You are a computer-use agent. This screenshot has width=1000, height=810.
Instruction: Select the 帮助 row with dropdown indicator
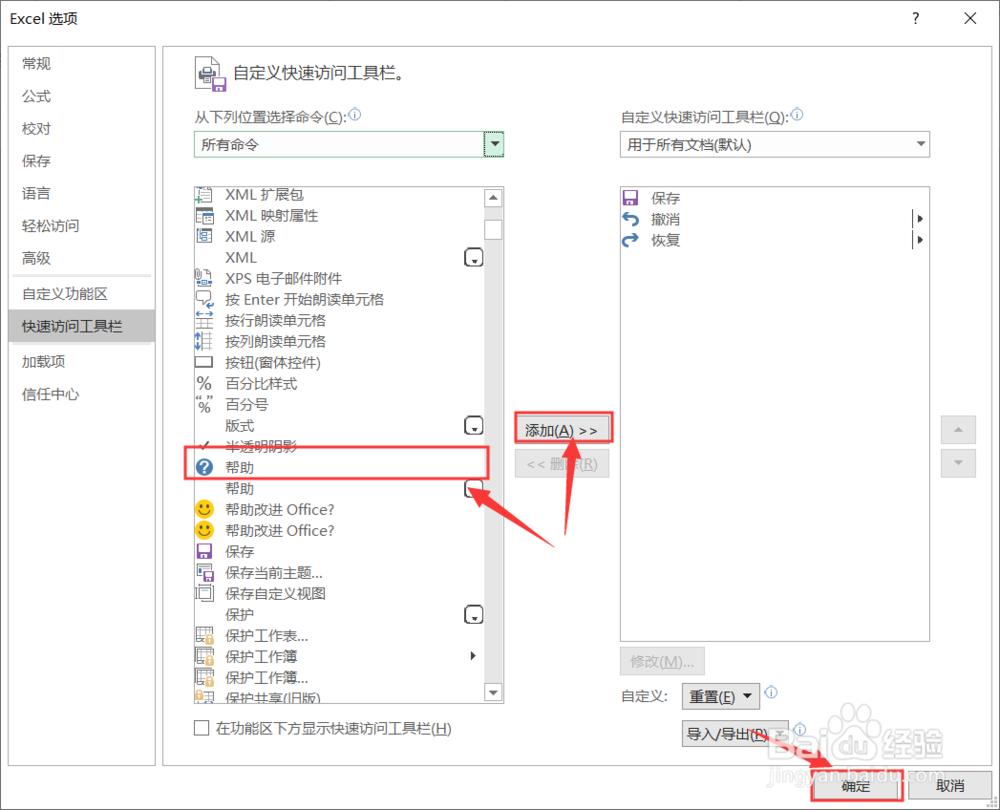click(x=339, y=489)
